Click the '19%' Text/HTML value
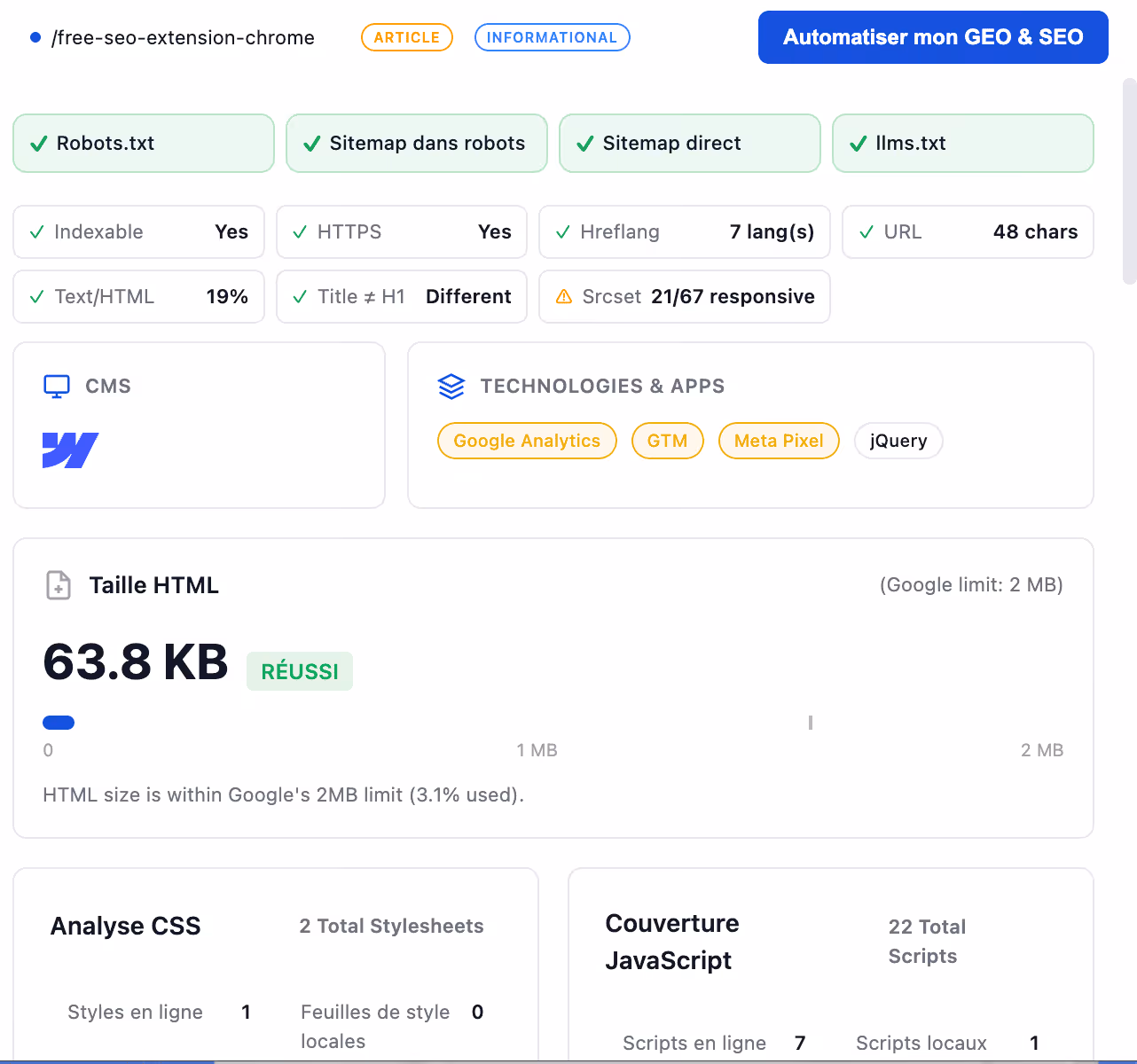Screen dimensions: 1137x1064 (x=227, y=297)
